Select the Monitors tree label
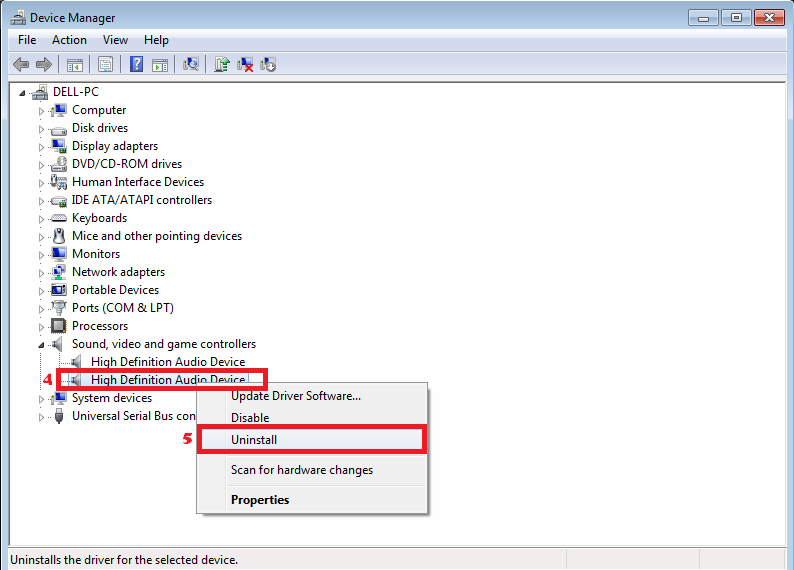Image resolution: width=794 pixels, height=570 pixels. pyautogui.click(x=96, y=254)
